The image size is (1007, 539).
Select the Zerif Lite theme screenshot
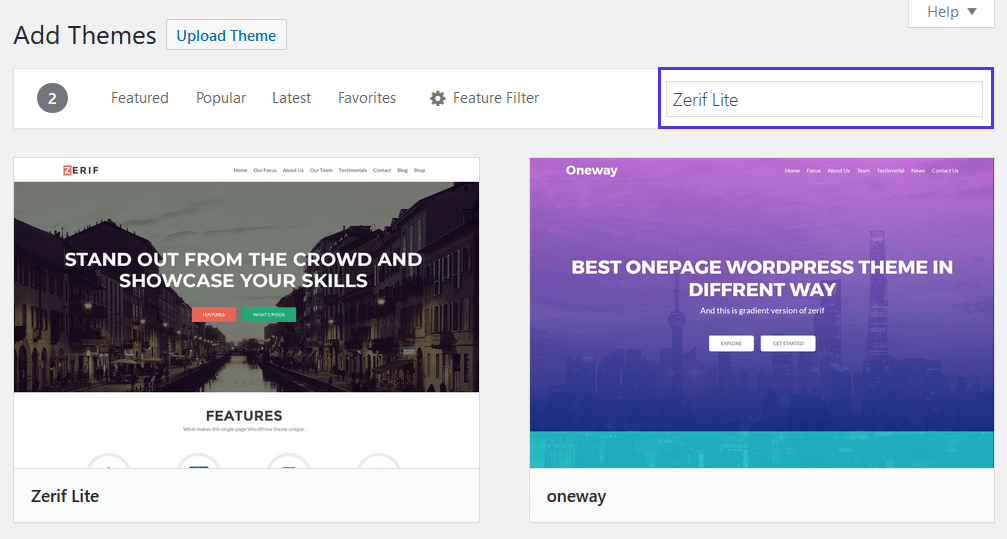coord(246,312)
